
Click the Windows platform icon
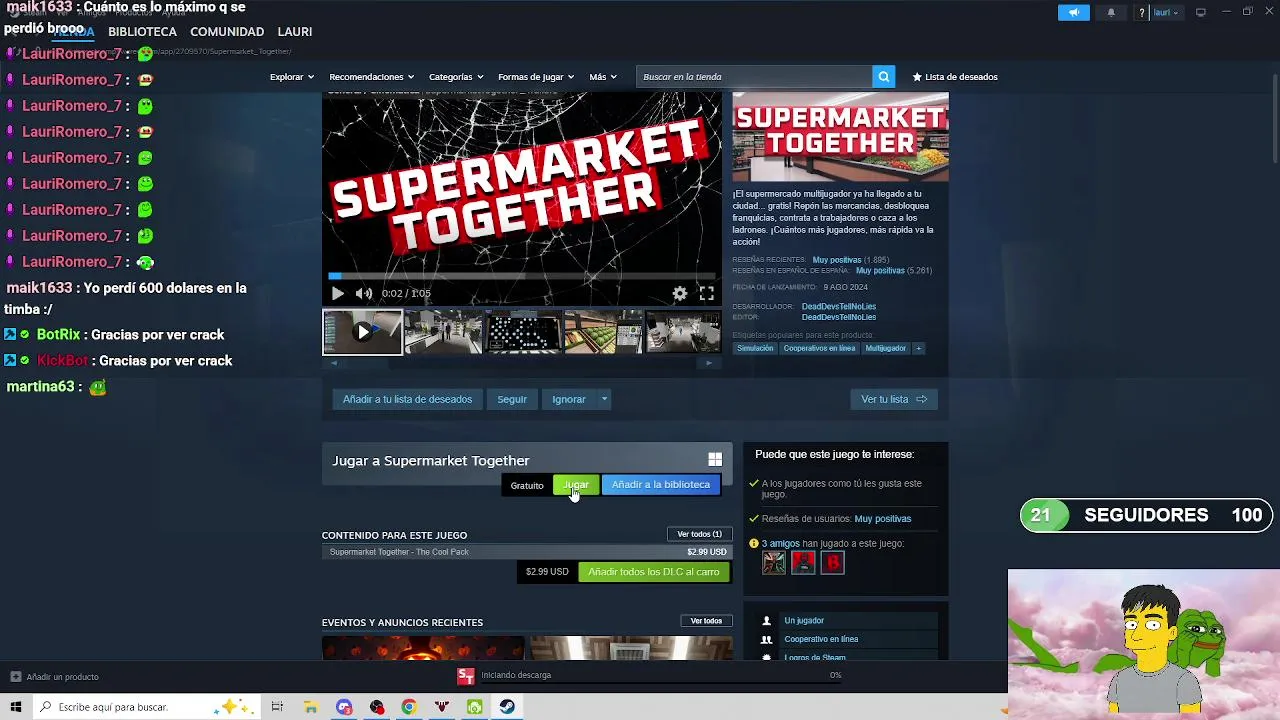click(715, 459)
